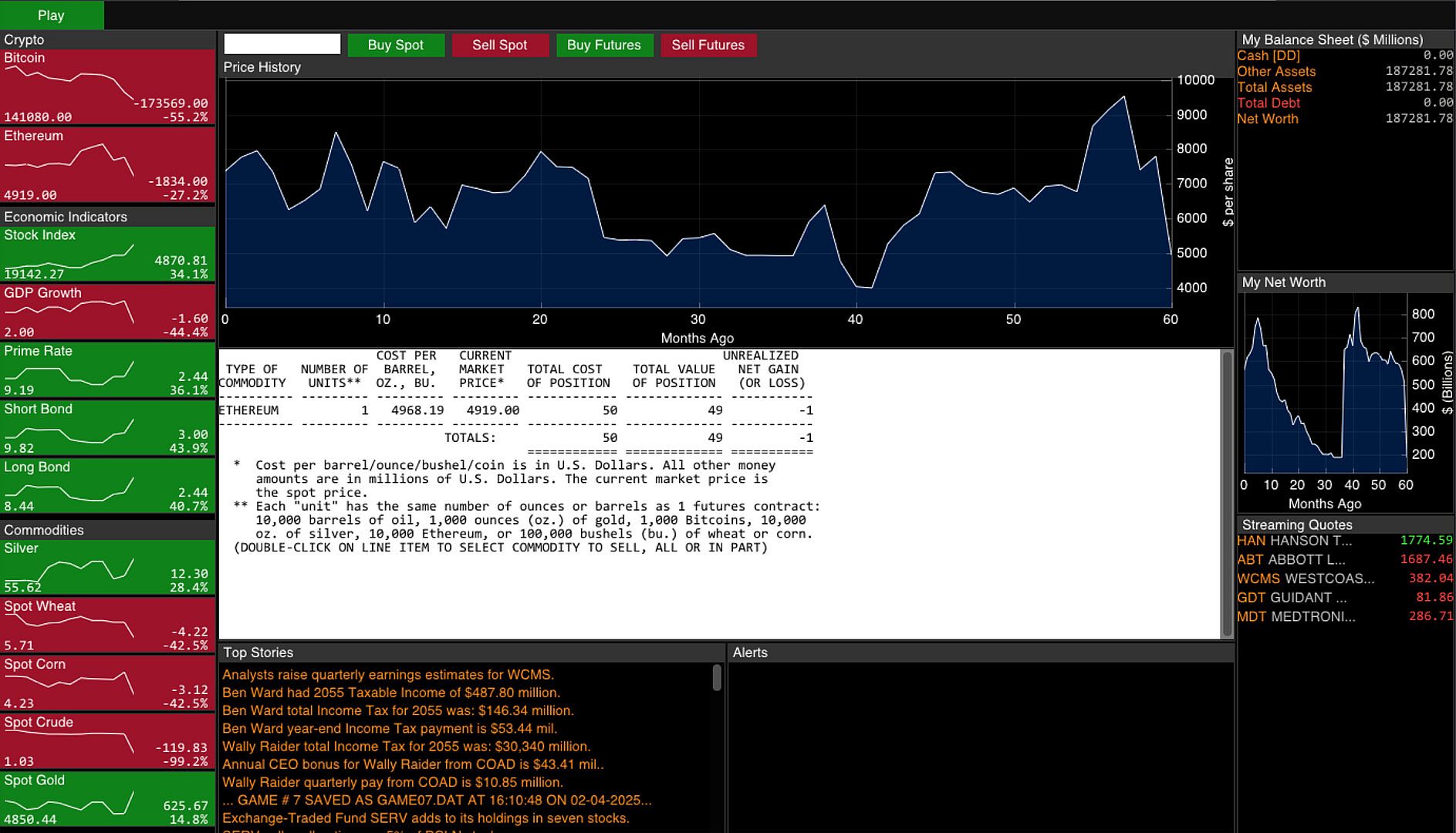Image resolution: width=1456 pixels, height=833 pixels.
Task: Open the Spot Gold commodity tile
Action: click(x=107, y=800)
